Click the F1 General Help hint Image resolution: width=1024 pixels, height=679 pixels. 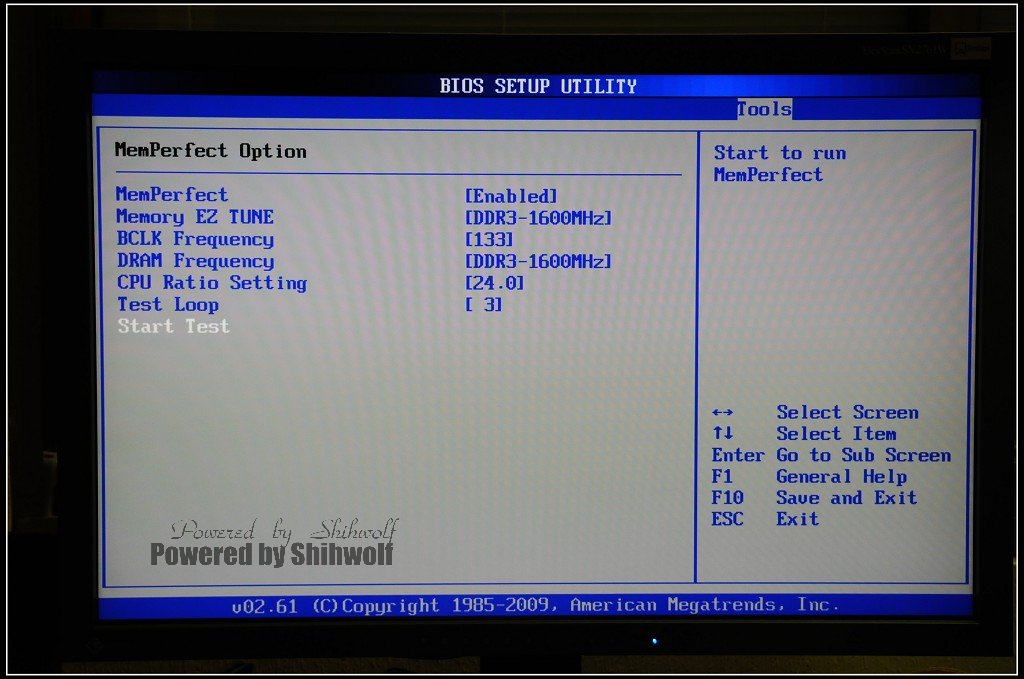809,477
